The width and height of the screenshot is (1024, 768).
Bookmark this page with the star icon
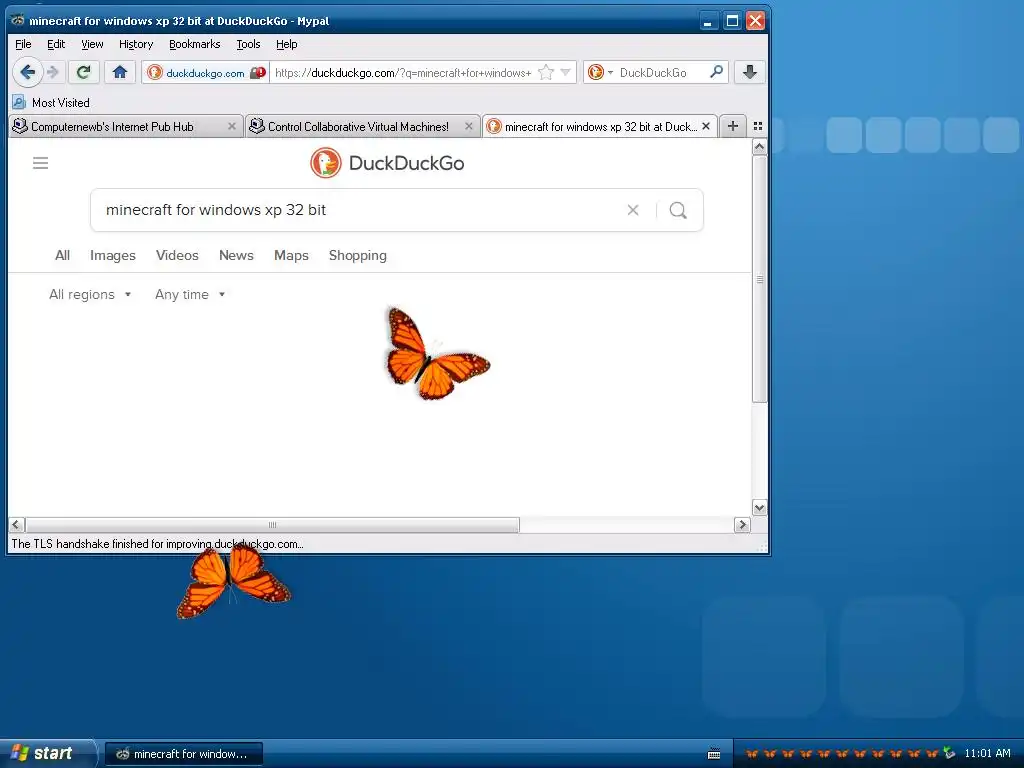[x=546, y=72]
